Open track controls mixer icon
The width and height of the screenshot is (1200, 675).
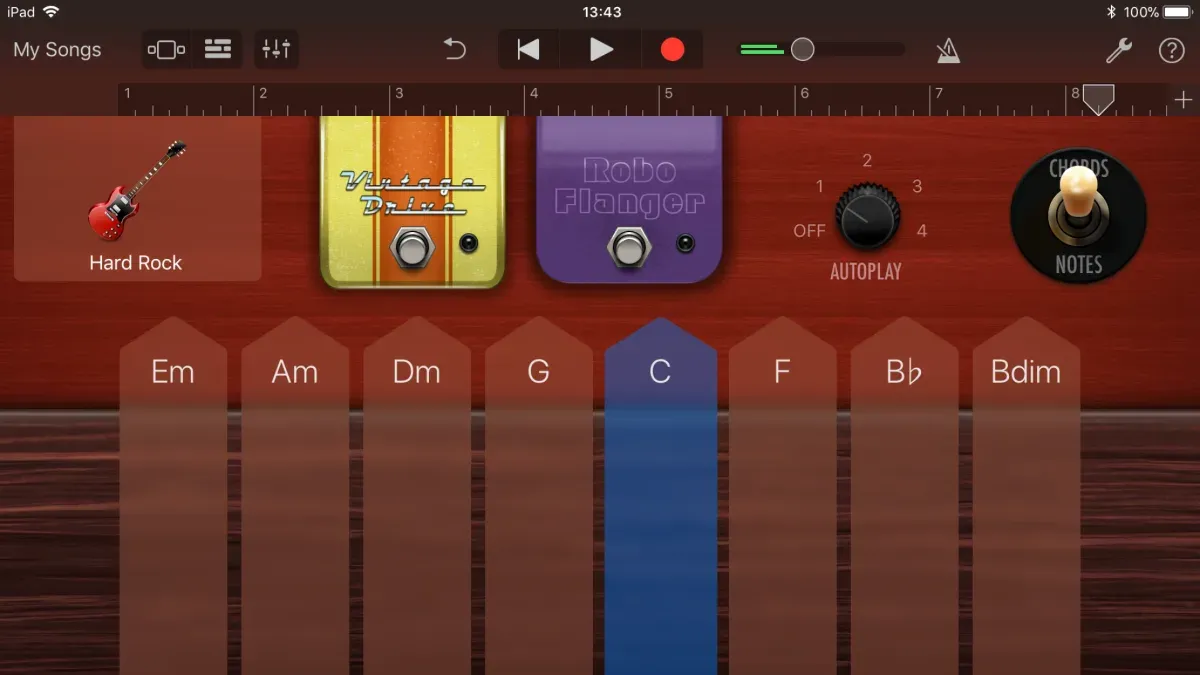[x=275, y=49]
